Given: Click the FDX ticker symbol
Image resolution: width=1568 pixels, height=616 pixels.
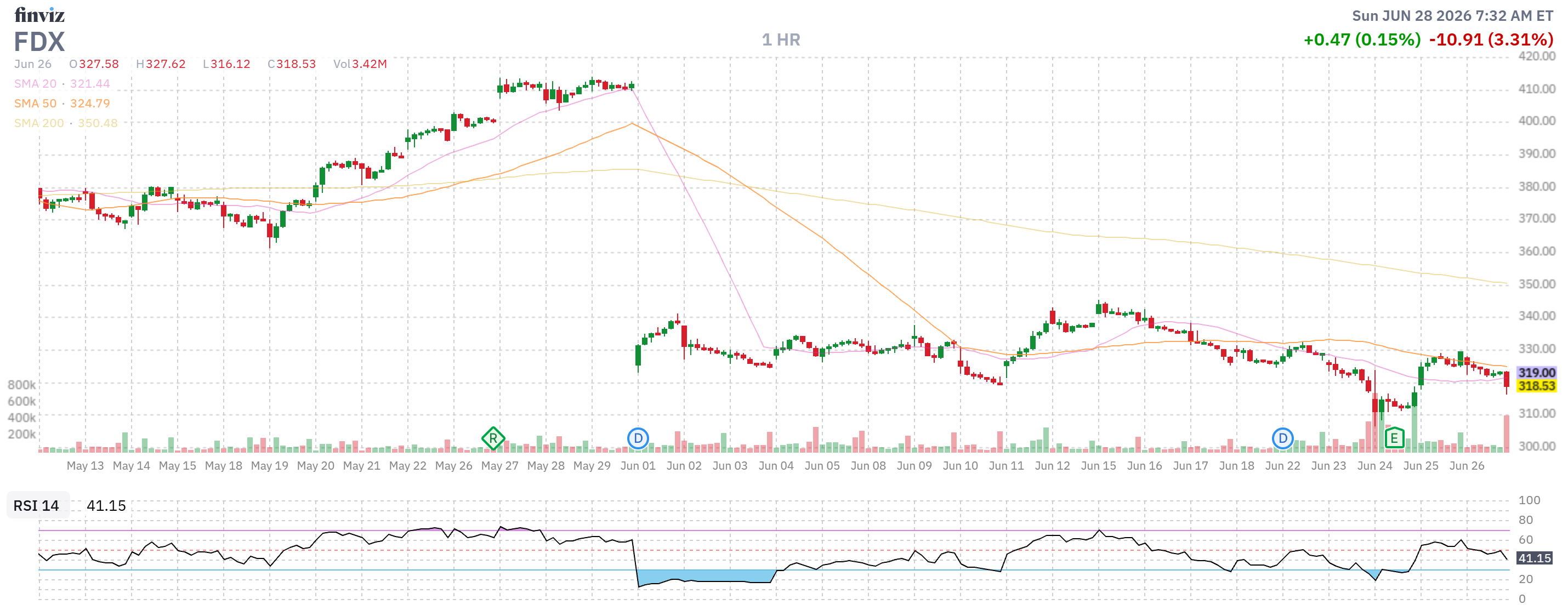Looking at the screenshot, I should coord(39,42).
